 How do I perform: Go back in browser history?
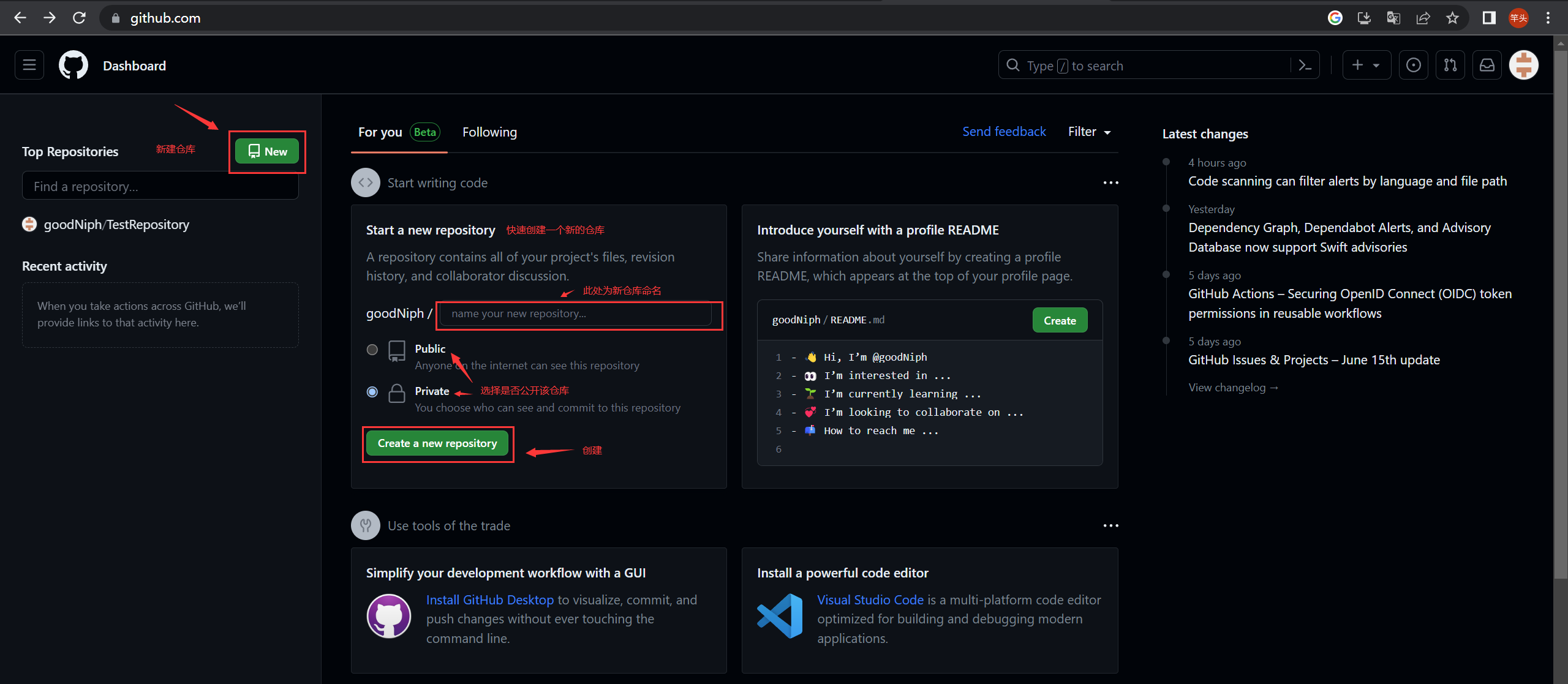click(20, 18)
